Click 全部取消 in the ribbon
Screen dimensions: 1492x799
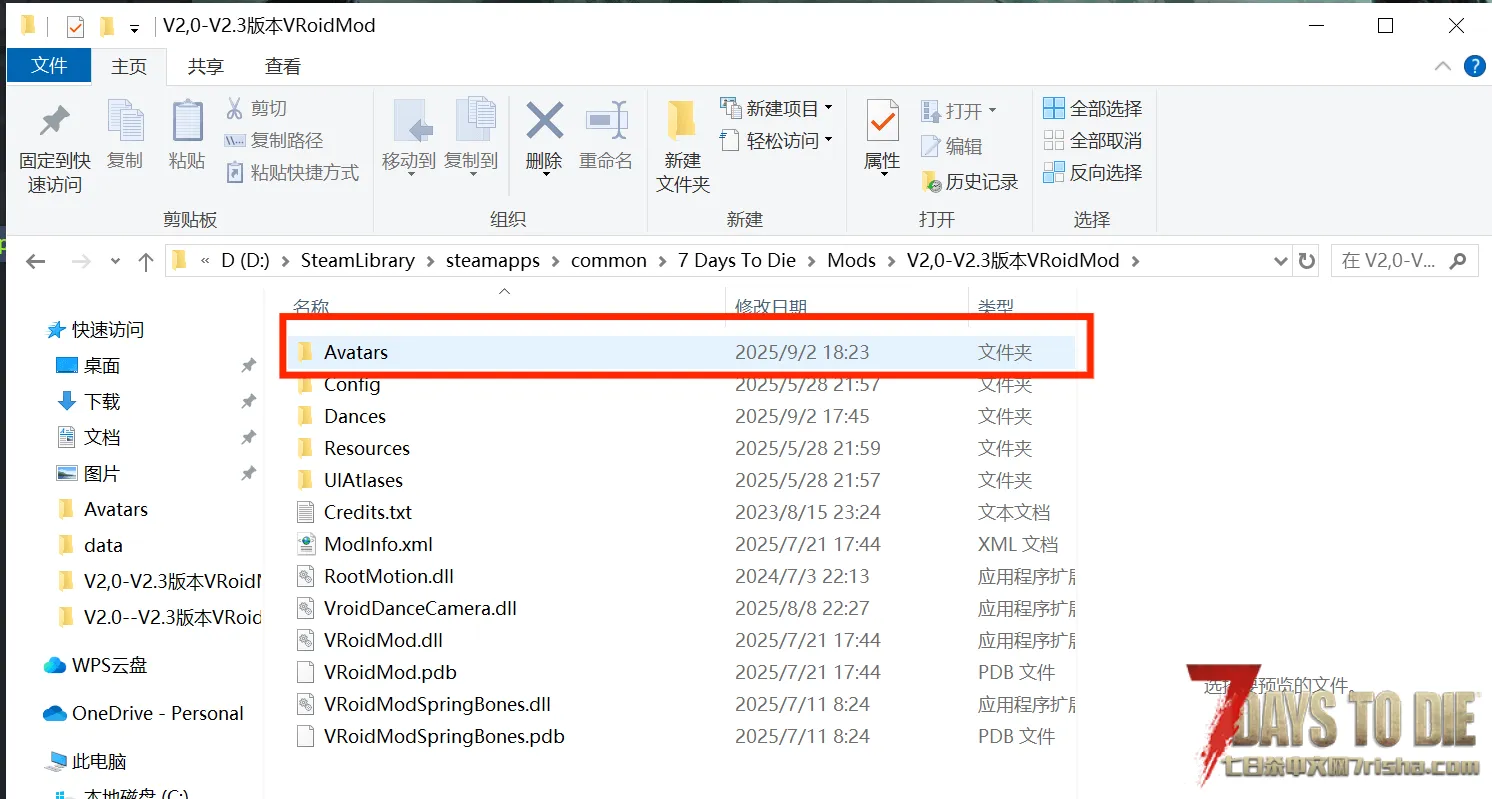pyautogui.click(x=1093, y=140)
